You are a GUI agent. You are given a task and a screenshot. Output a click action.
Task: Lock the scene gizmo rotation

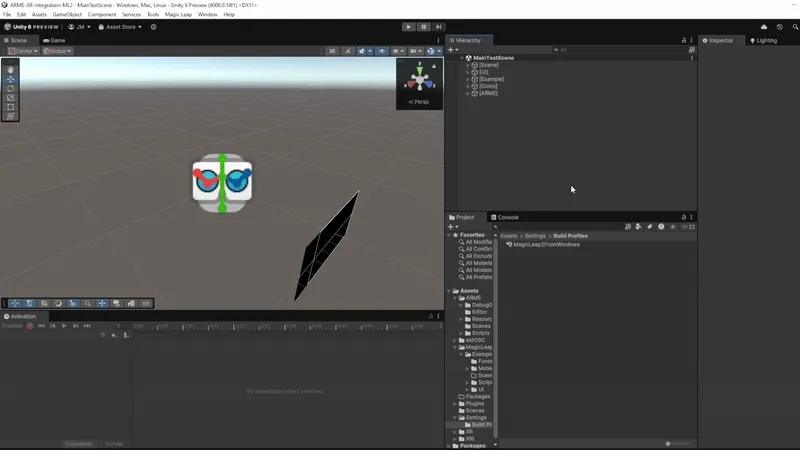point(434,66)
